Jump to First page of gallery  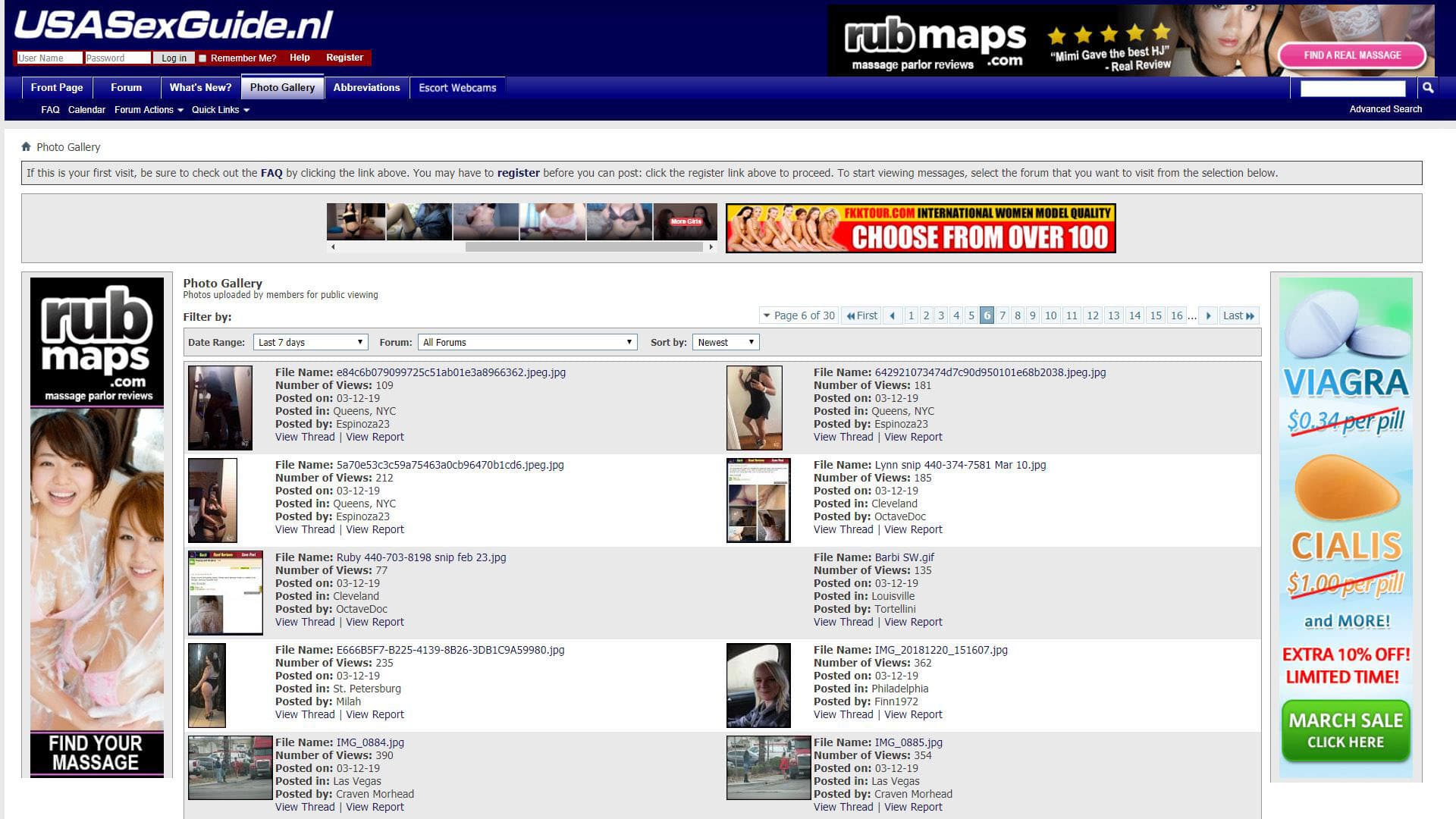[861, 315]
